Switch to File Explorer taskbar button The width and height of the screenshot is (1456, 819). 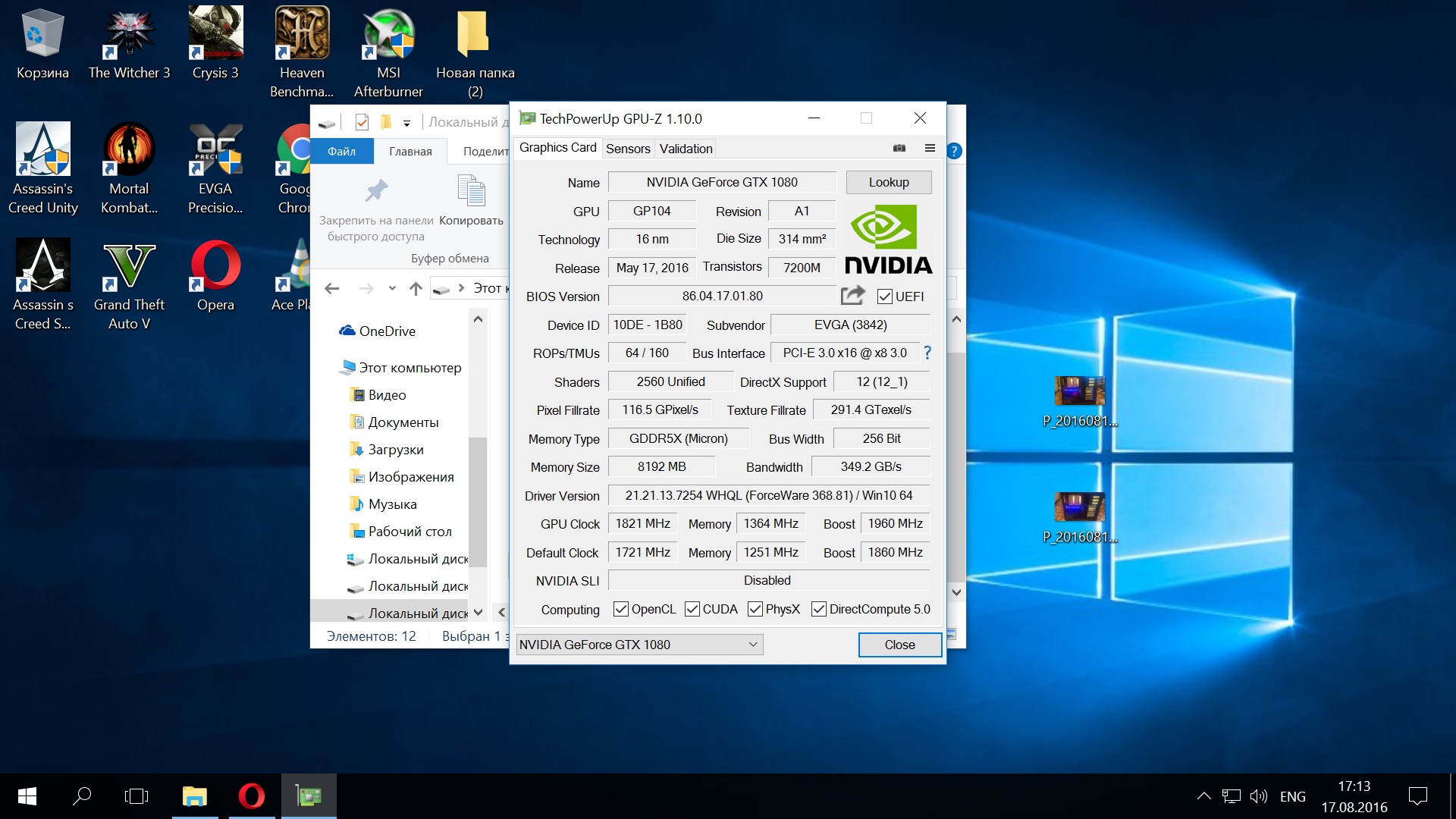point(195,796)
